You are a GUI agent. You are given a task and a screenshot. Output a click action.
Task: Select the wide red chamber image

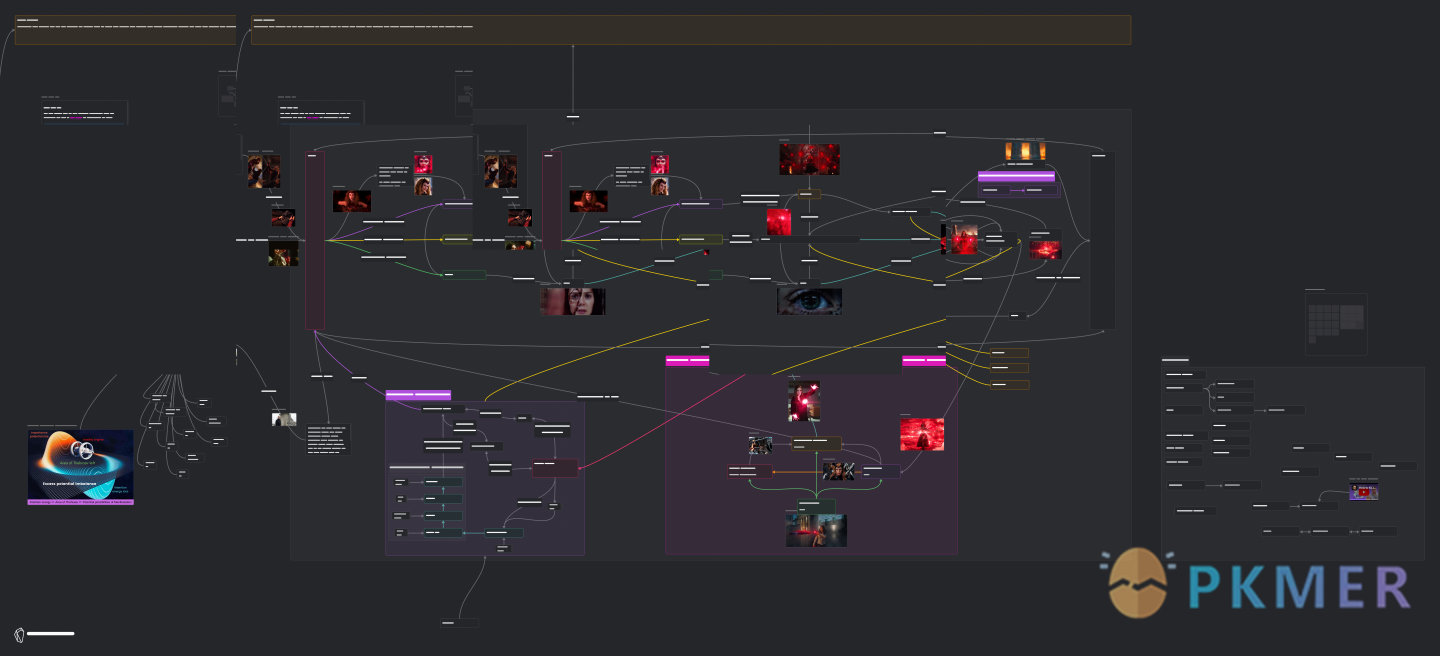[810, 159]
